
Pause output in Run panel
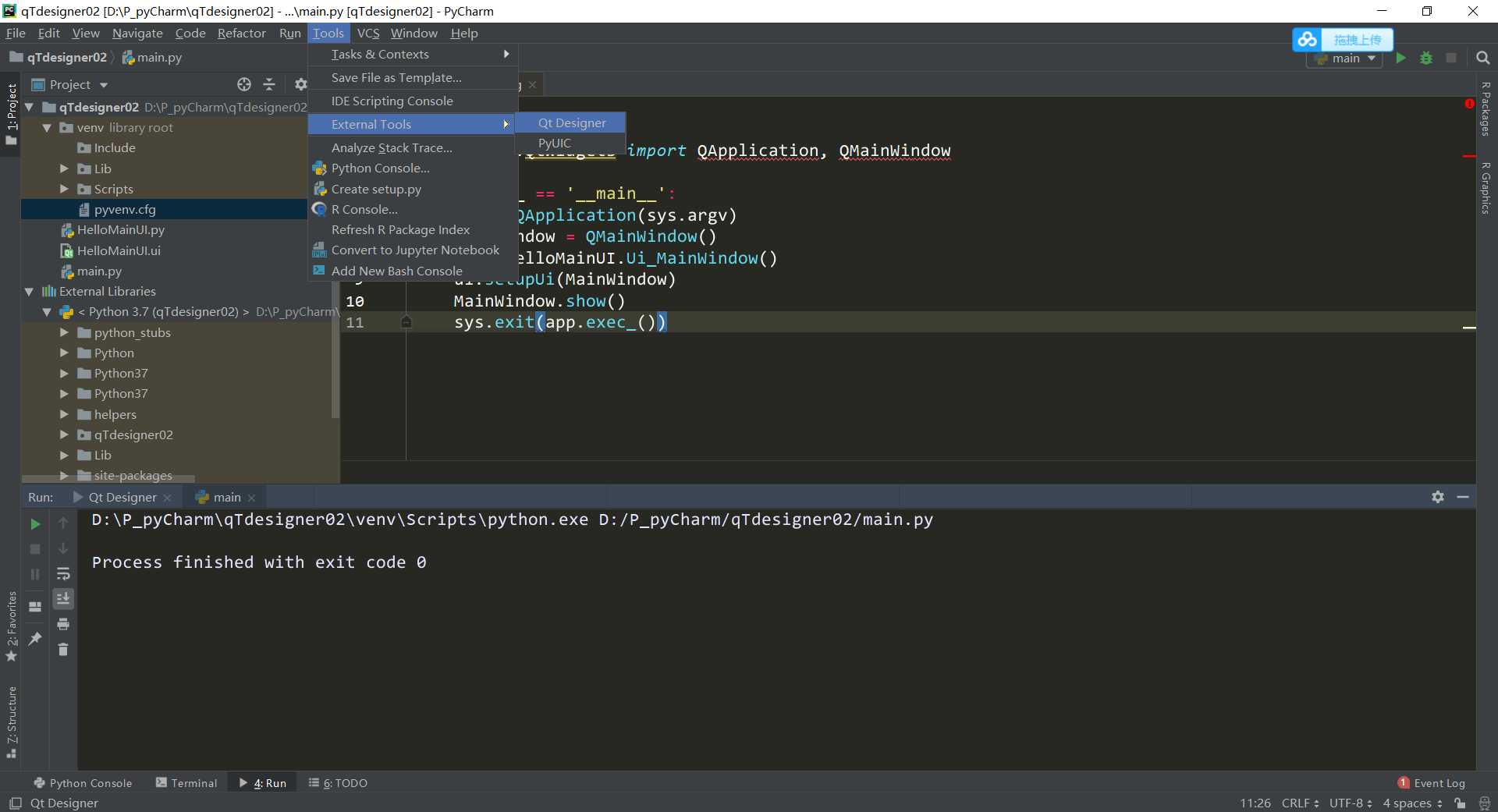click(35, 574)
